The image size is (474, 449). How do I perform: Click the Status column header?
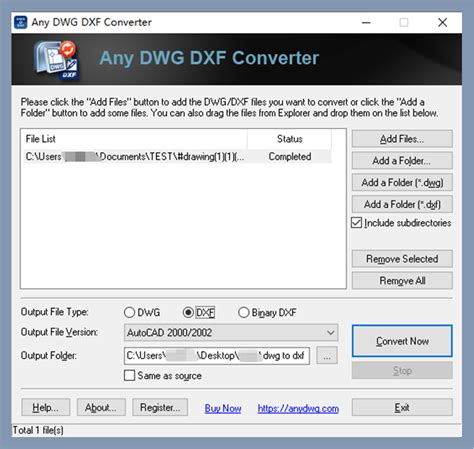pos(289,139)
